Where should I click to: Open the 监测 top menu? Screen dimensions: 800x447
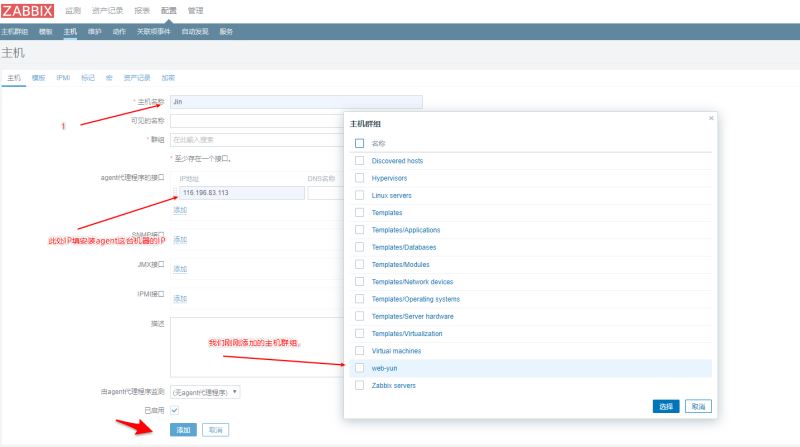click(73, 10)
